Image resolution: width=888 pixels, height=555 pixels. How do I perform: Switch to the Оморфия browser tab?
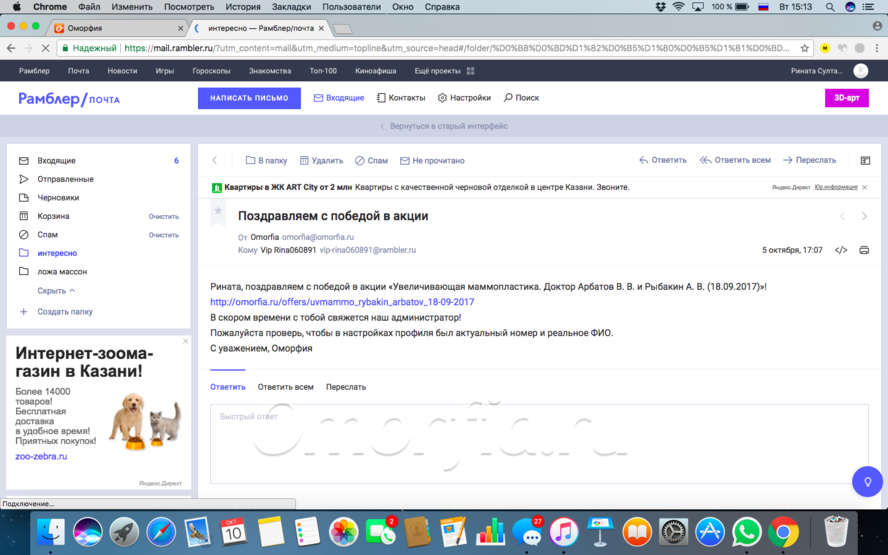pyautogui.click(x=117, y=28)
